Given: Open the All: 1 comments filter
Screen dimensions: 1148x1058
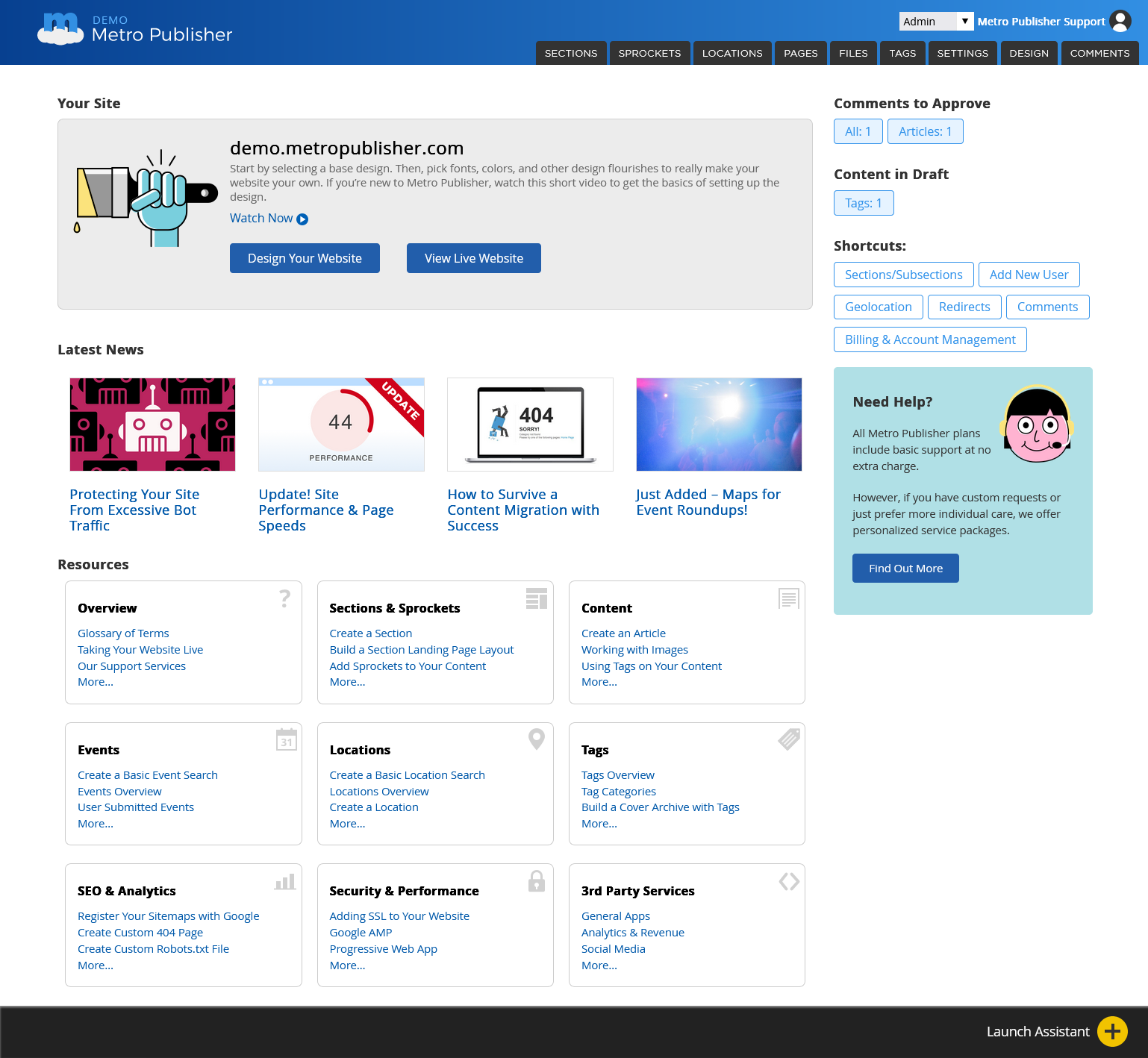Looking at the screenshot, I should click(x=858, y=131).
